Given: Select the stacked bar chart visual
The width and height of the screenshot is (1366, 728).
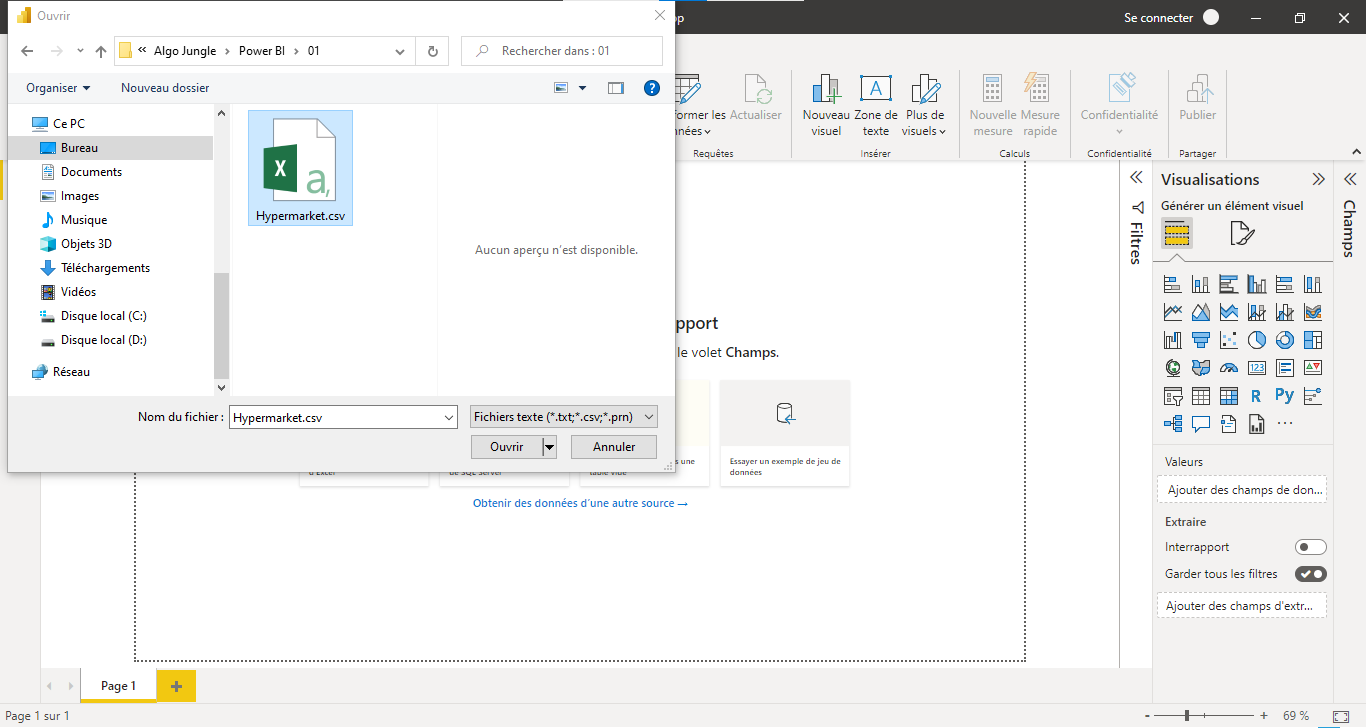Looking at the screenshot, I should pos(1173,284).
